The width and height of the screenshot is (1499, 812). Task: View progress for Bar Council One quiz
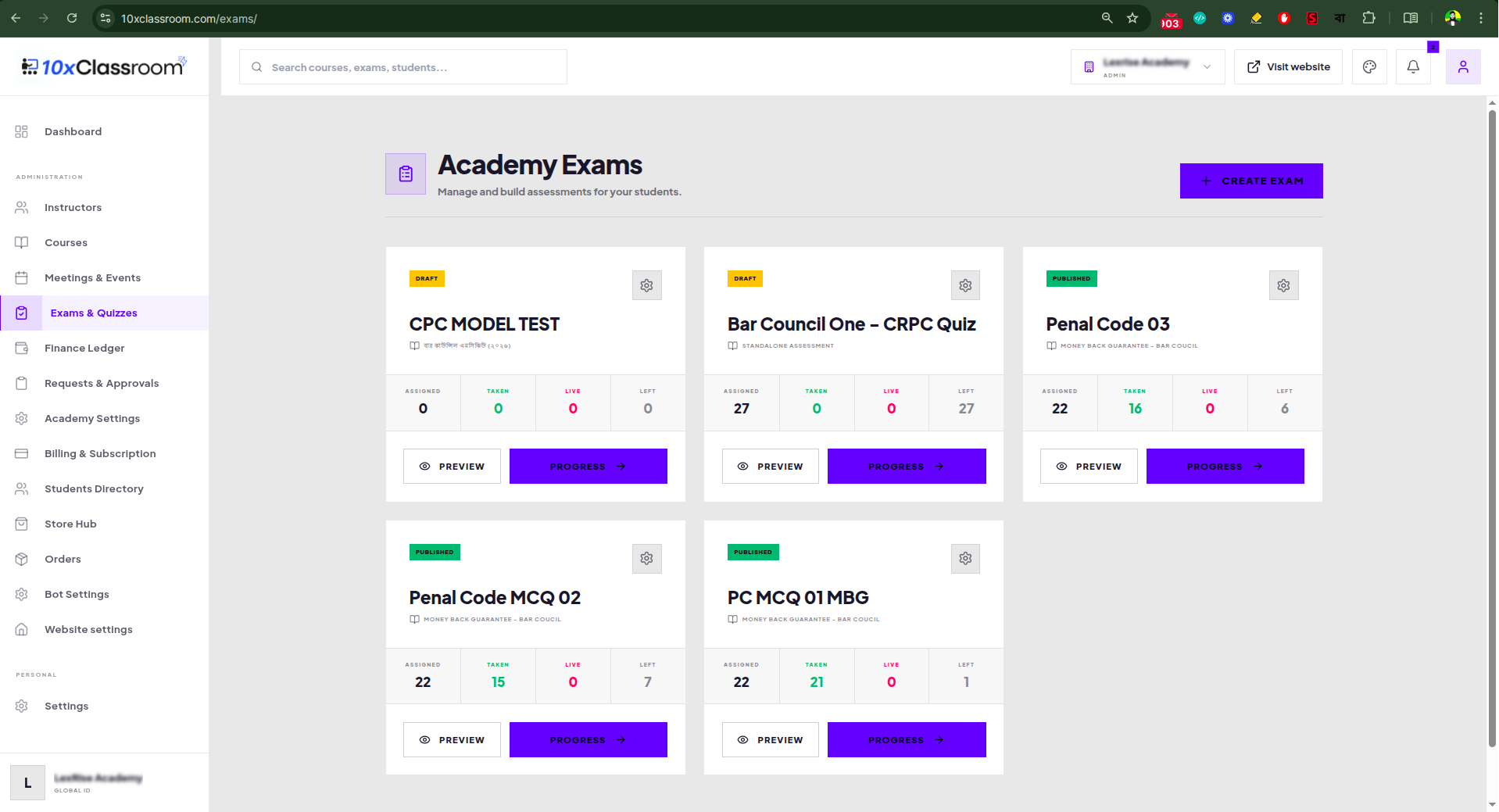pyautogui.click(x=907, y=467)
